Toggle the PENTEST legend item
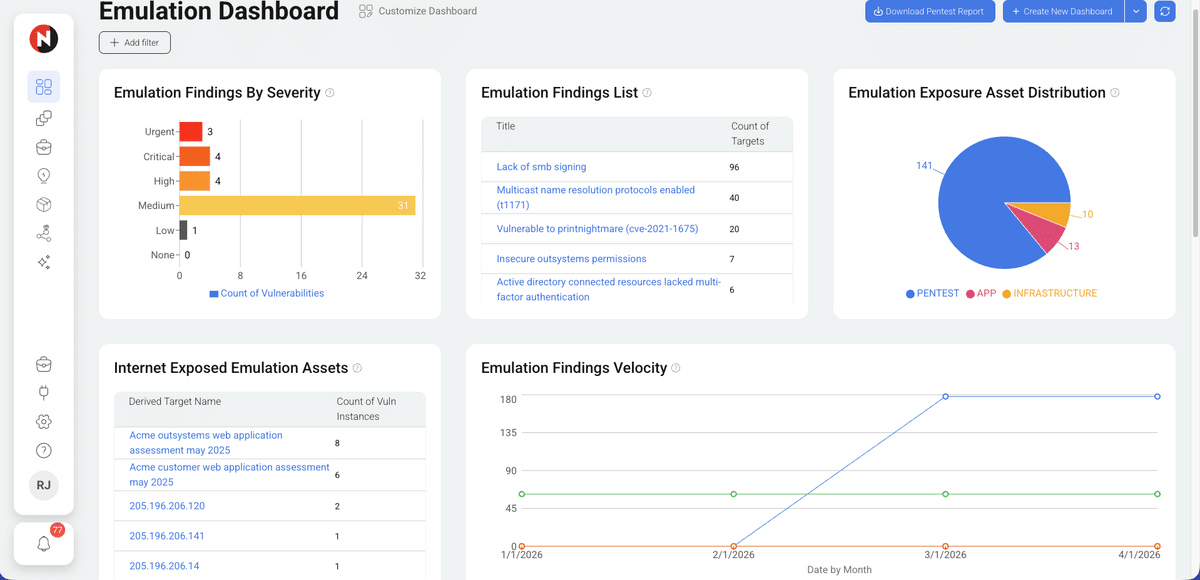Viewport: 1200px width, 580px height. tap(932, 294)
